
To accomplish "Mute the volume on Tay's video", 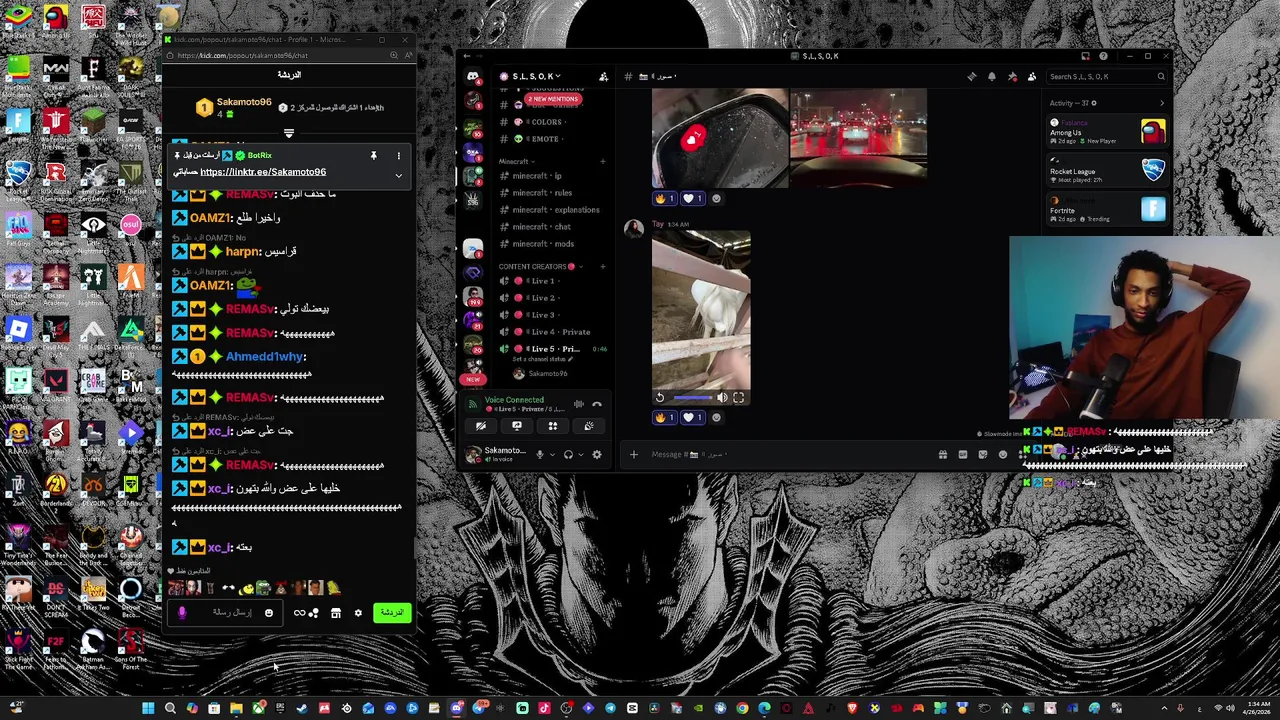I will 722,398.
